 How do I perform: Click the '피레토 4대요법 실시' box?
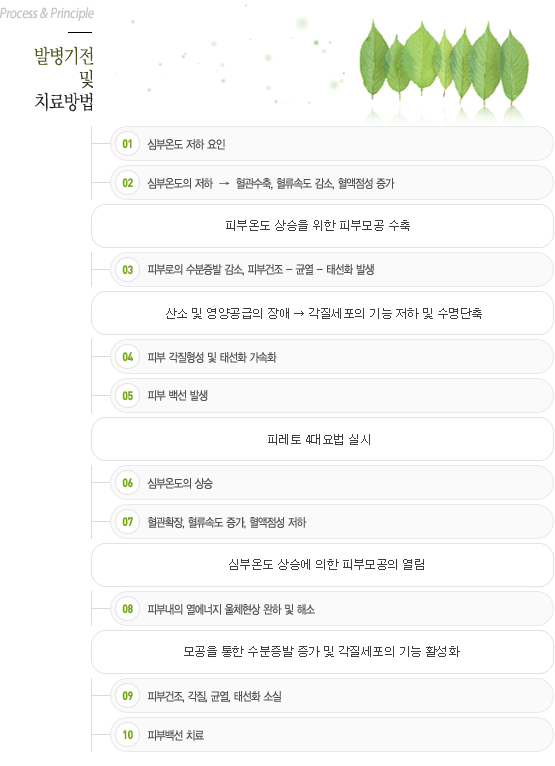pos(322,439)
